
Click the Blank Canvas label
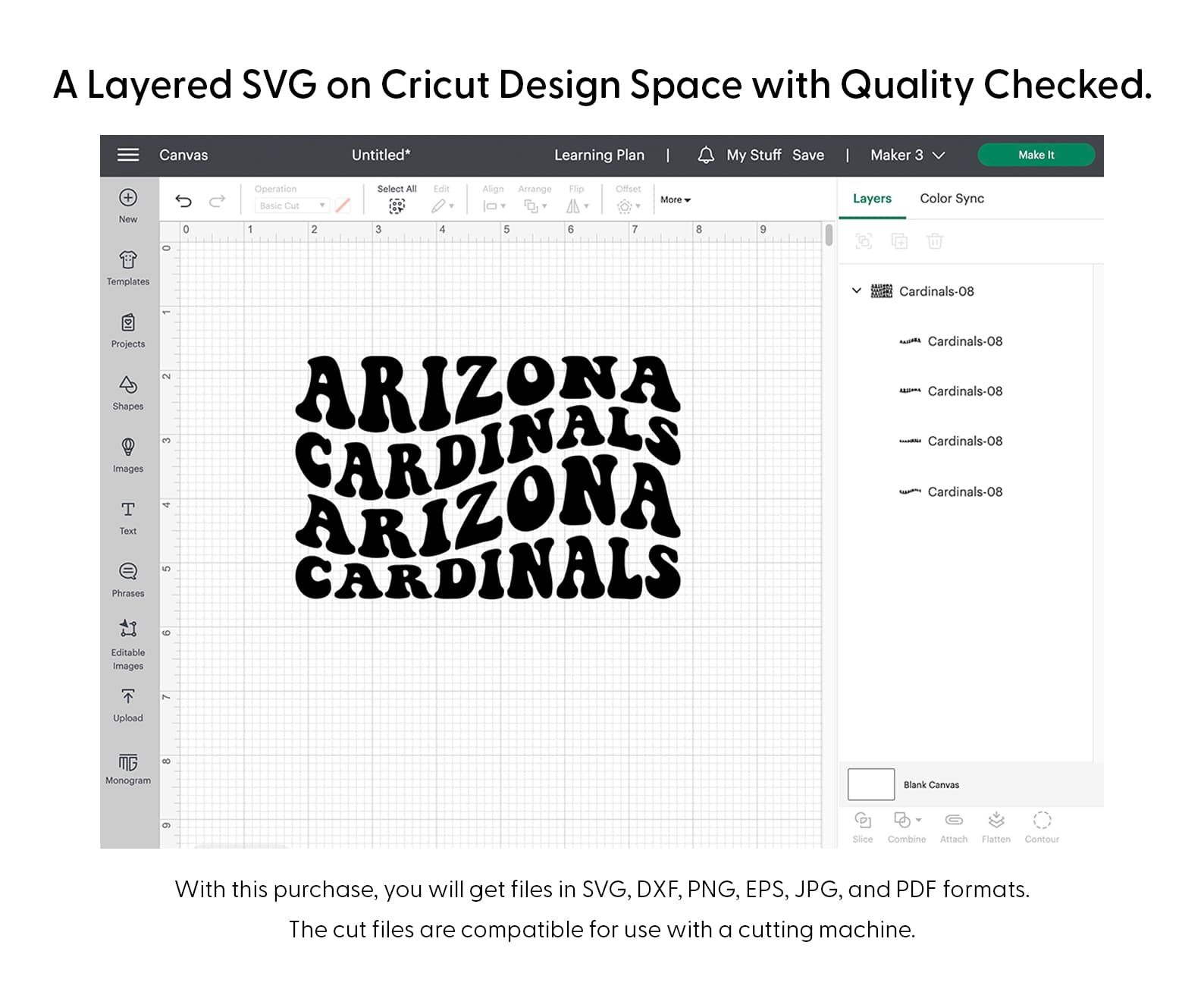point(931,785)
